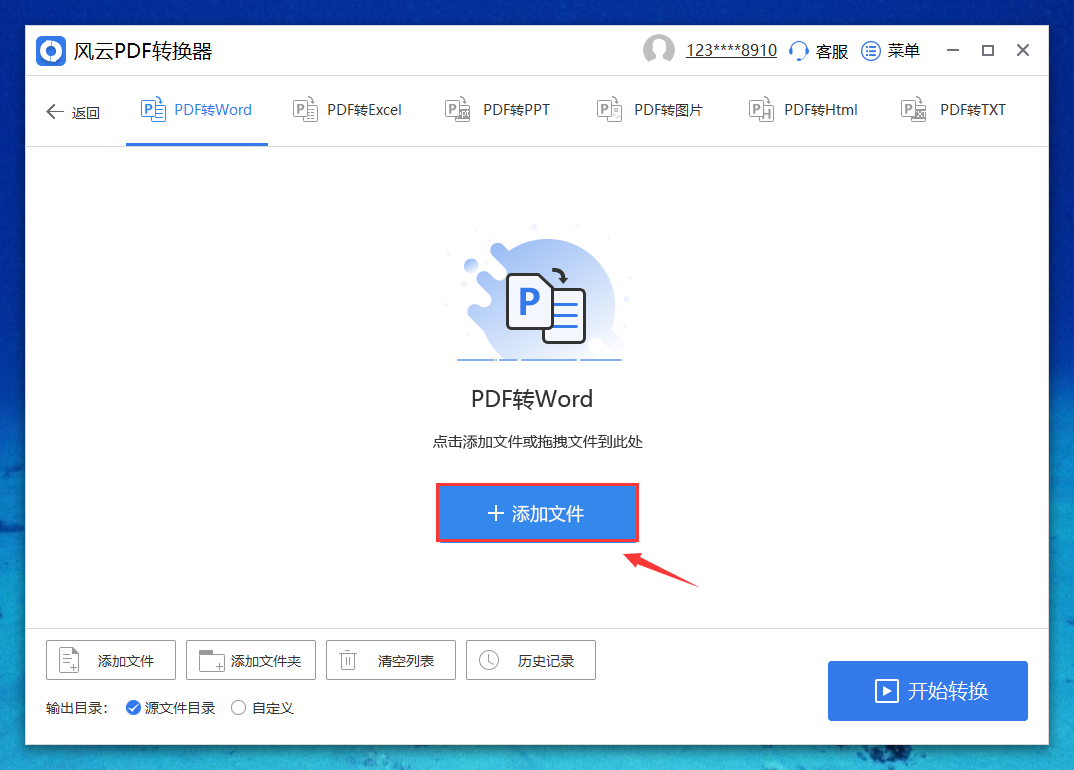Click the clock icon in 历史记录
The height and width of the screenshot is (770, 1074).
[489, 660]
